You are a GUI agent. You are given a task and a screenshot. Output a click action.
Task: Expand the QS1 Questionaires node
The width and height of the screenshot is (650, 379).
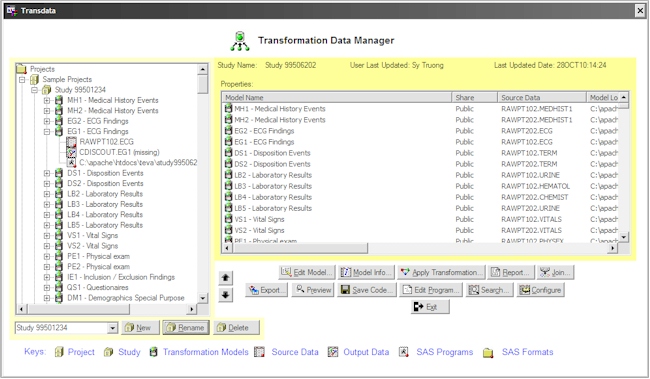[x=47, y=287]
